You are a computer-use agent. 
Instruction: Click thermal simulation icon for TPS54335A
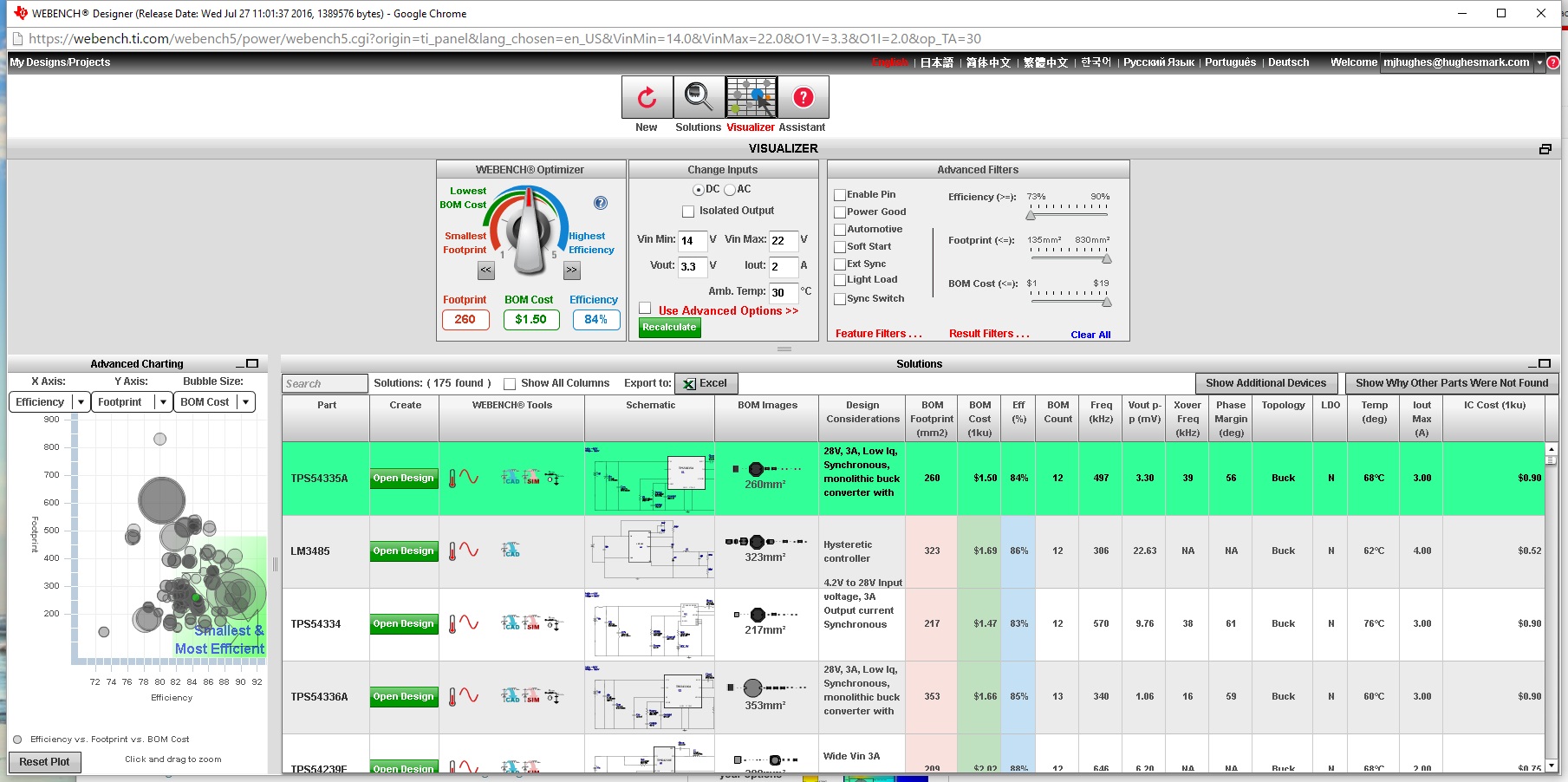[453, 478]
